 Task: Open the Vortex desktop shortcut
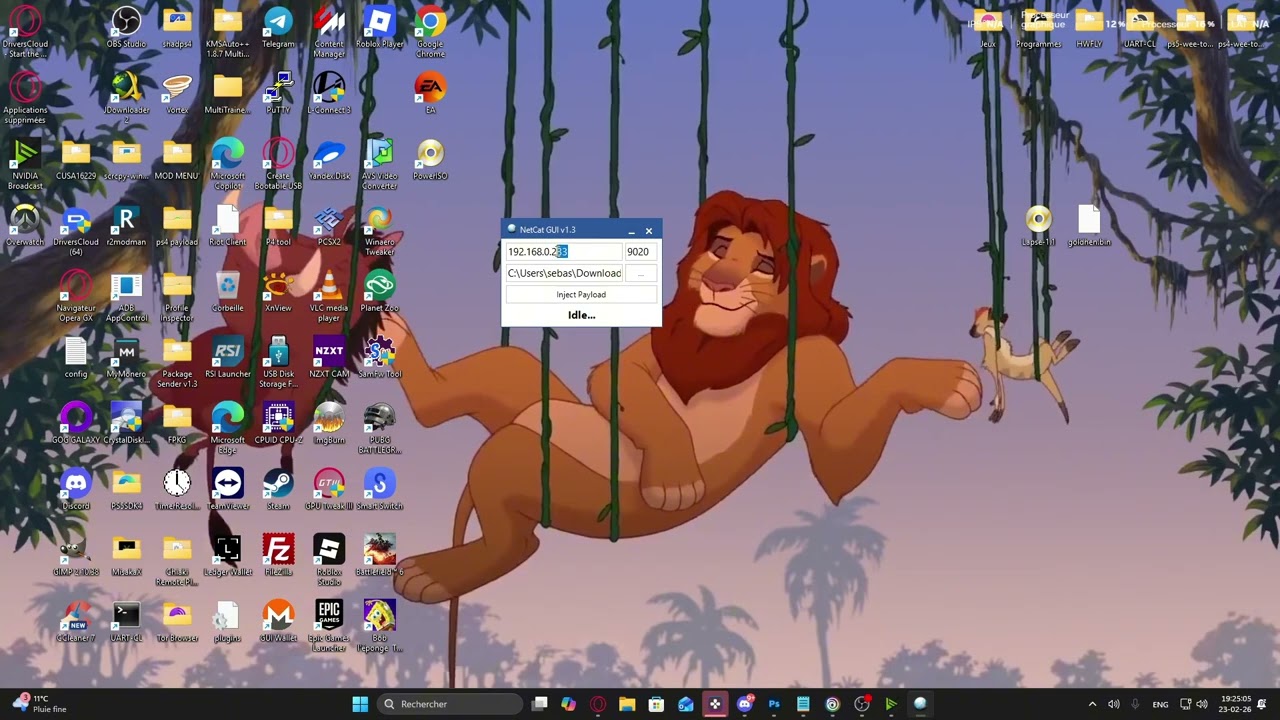pos(177,94)
